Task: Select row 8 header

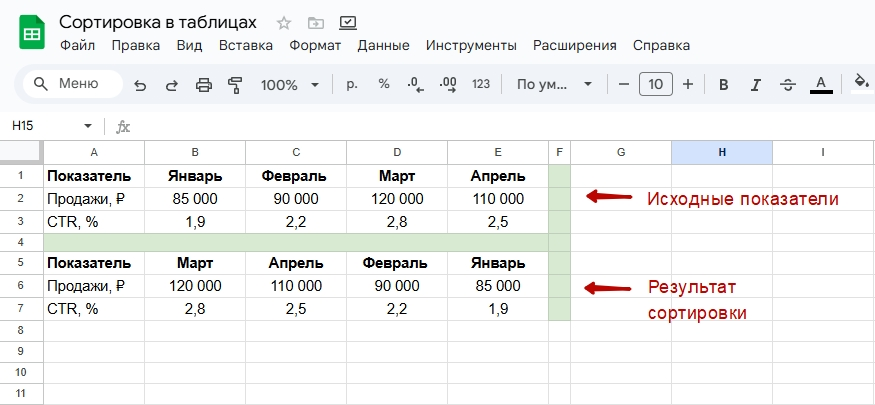Action: [21, 331]
